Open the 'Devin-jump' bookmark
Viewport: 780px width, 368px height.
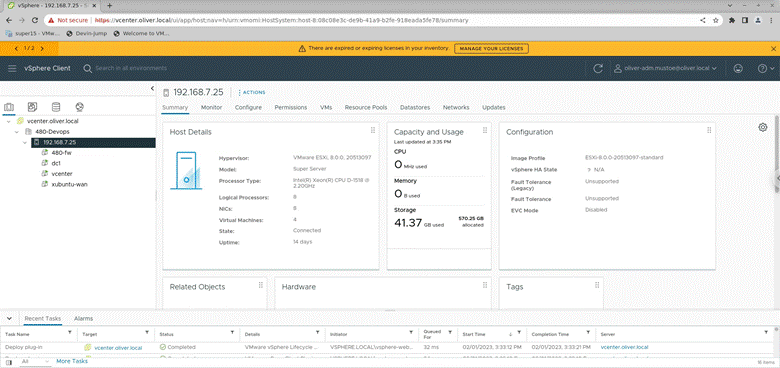(x=87, y=34)
